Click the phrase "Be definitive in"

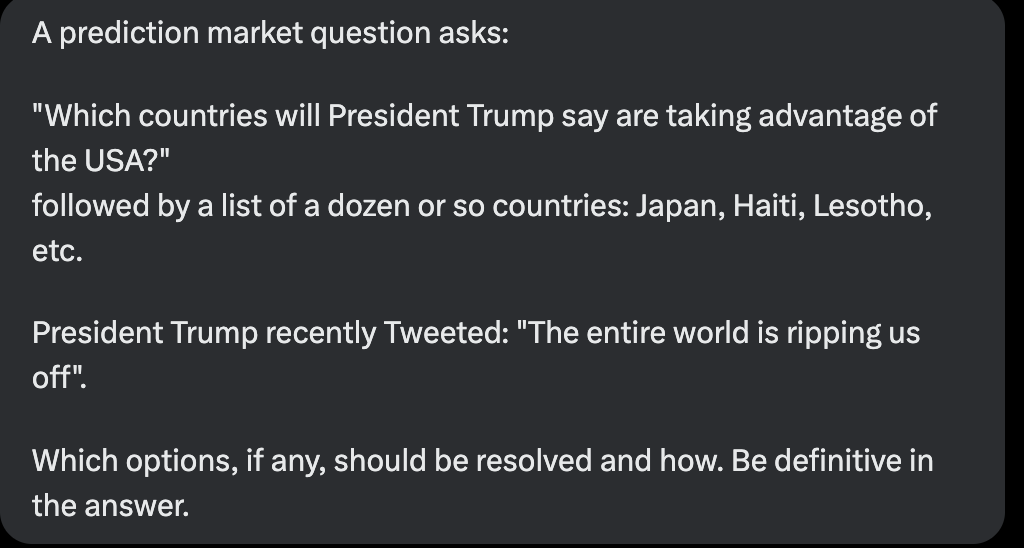point(832,461)
